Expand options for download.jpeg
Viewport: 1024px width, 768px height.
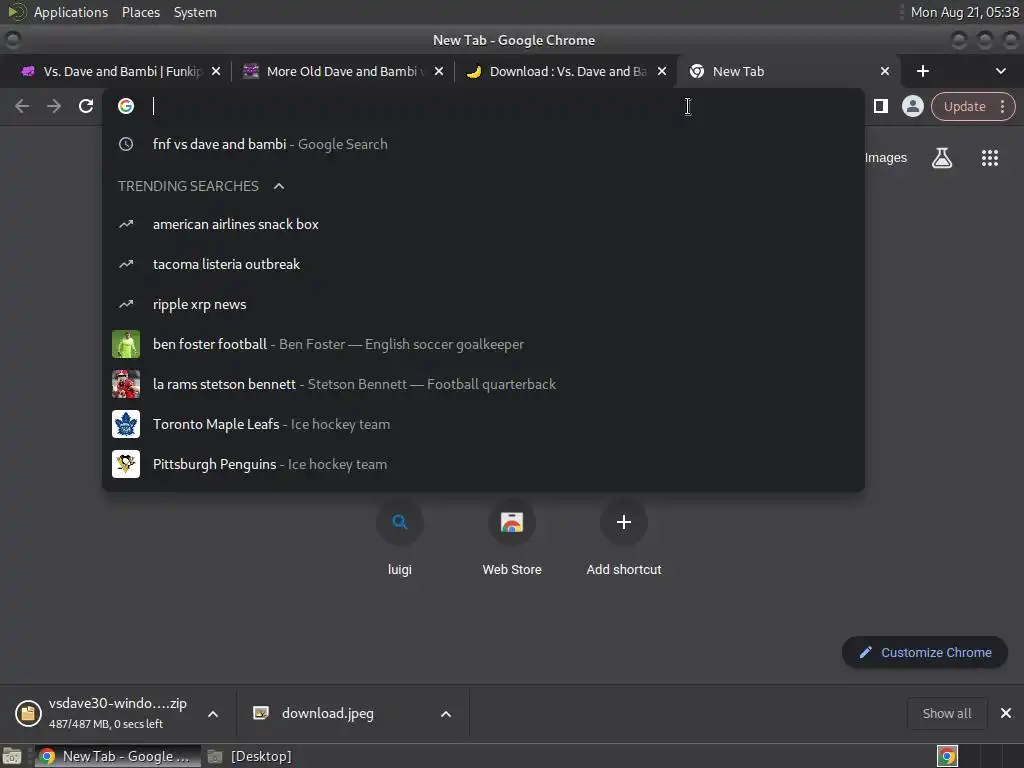[446, 714]
